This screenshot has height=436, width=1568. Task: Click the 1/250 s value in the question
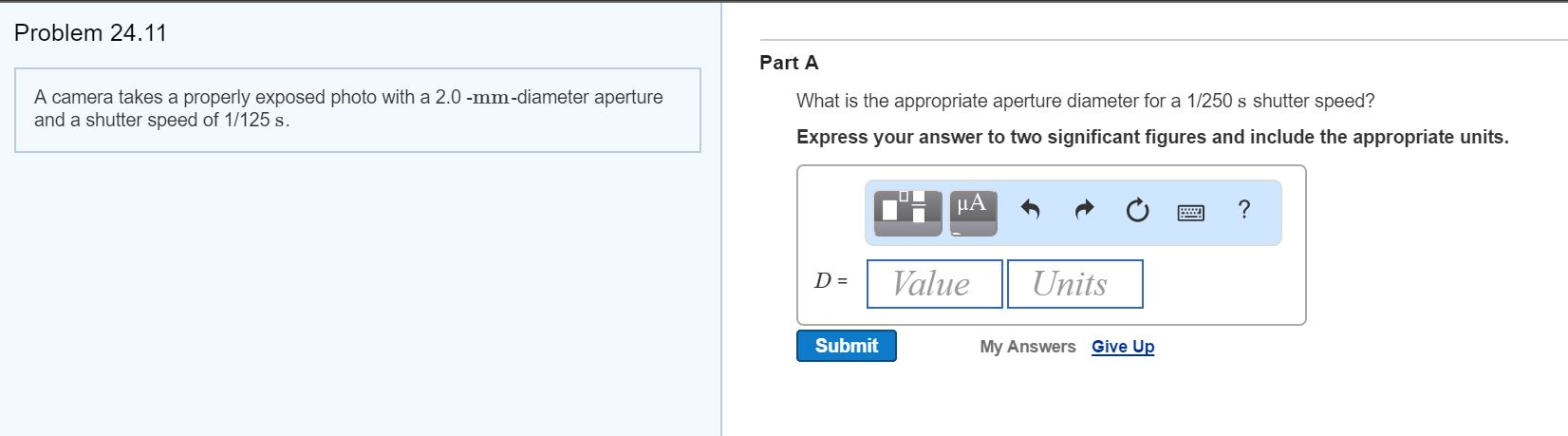1217,101
